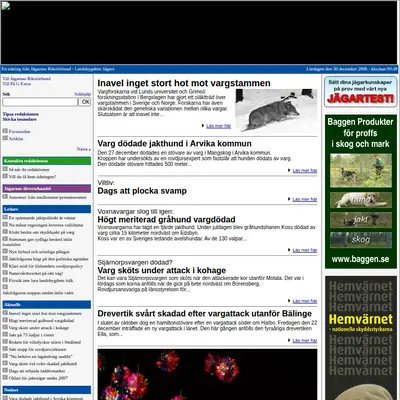
Task: Click bullet icon beside 'Risken för viltolyckor störst i Småland'
Action: click(5, 341)
